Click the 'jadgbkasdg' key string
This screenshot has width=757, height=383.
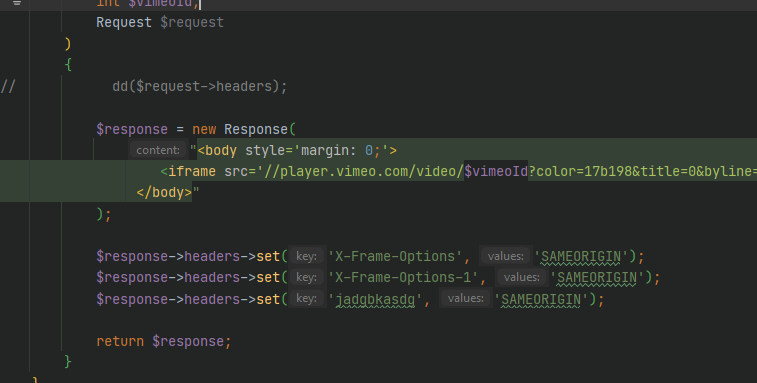pyautogui.click(x=375, y=299)
